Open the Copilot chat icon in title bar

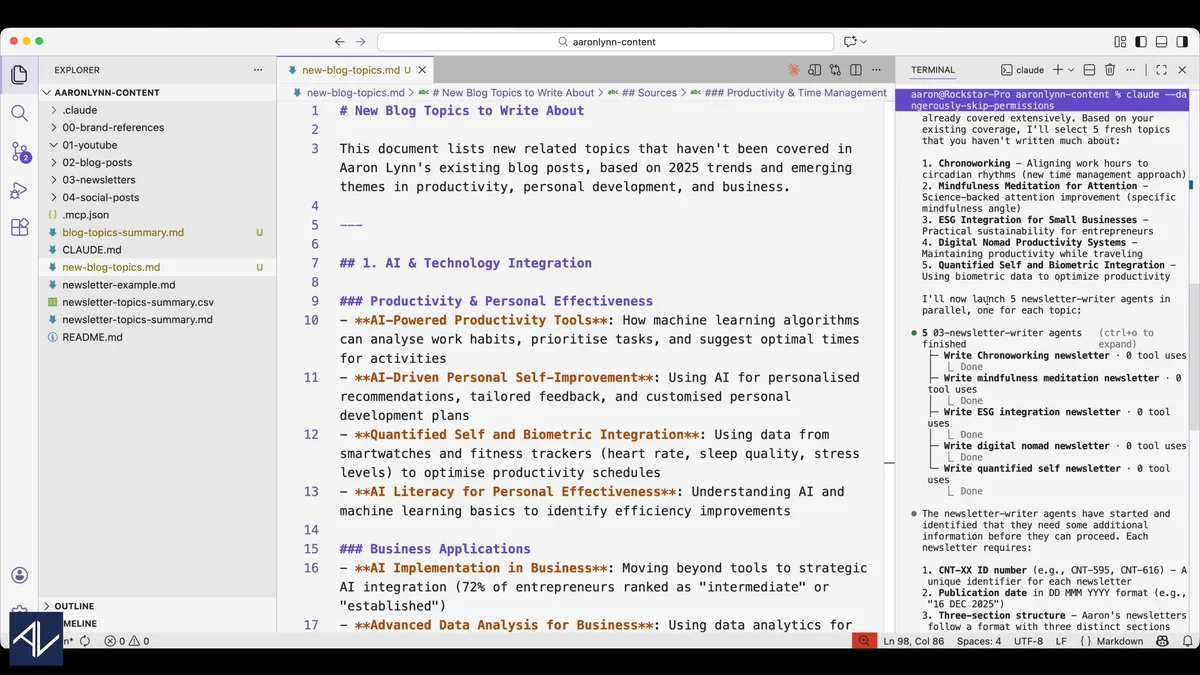(x=850, y=42)
